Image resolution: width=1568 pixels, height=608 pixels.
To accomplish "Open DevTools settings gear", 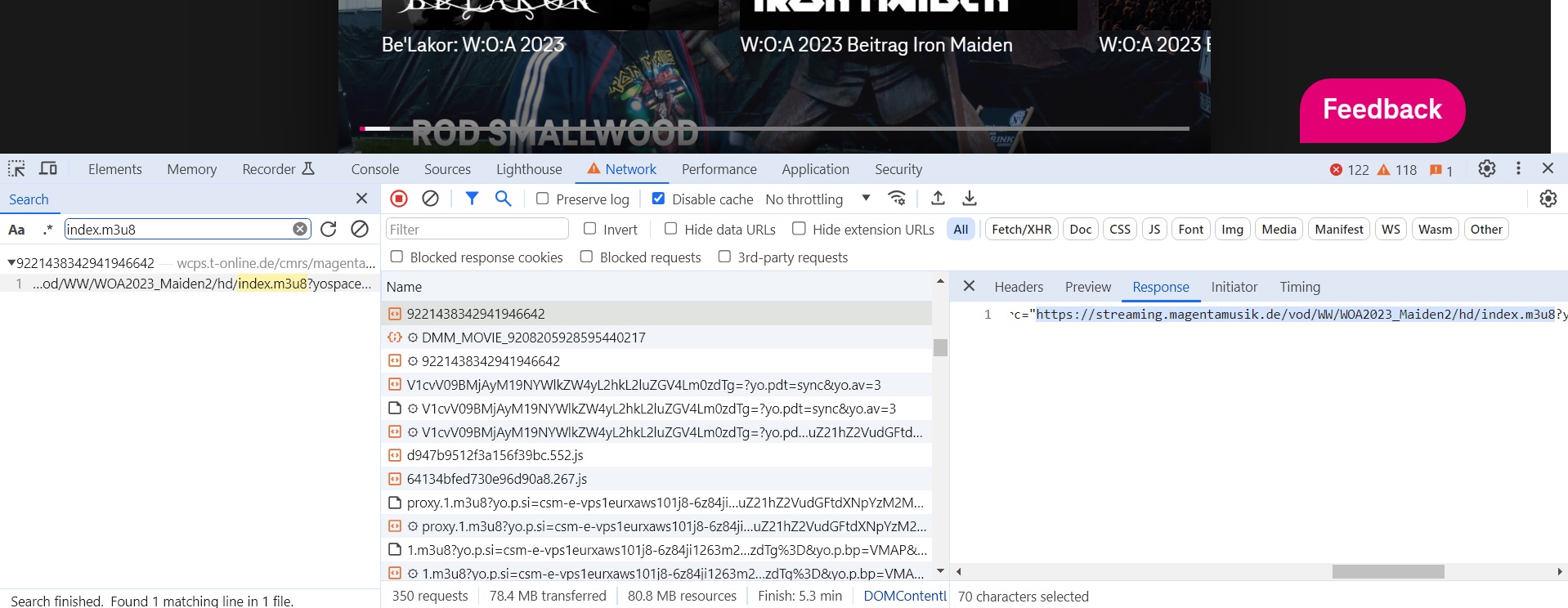I will click(x=1487, y=168).
